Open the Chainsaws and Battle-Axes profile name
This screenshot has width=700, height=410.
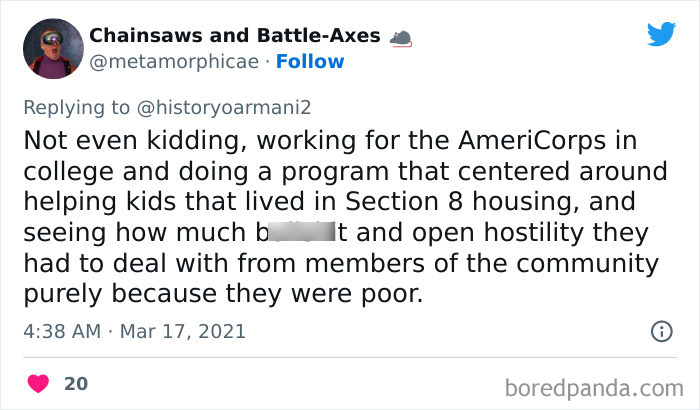click(235, 36)
